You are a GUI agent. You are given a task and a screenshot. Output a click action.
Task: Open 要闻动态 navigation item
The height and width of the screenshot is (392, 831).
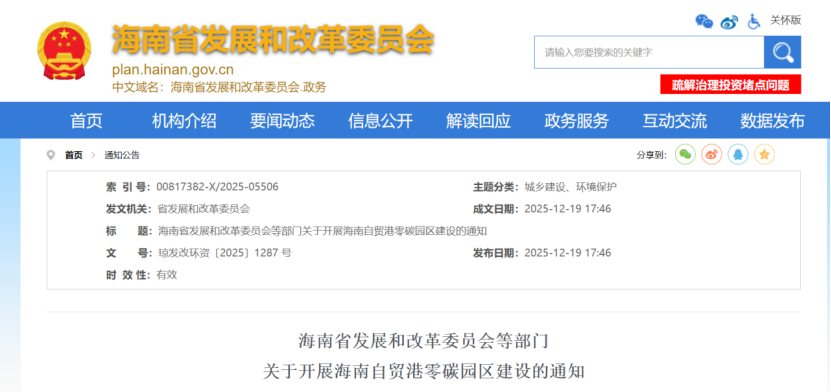click(x=282, y=121)
